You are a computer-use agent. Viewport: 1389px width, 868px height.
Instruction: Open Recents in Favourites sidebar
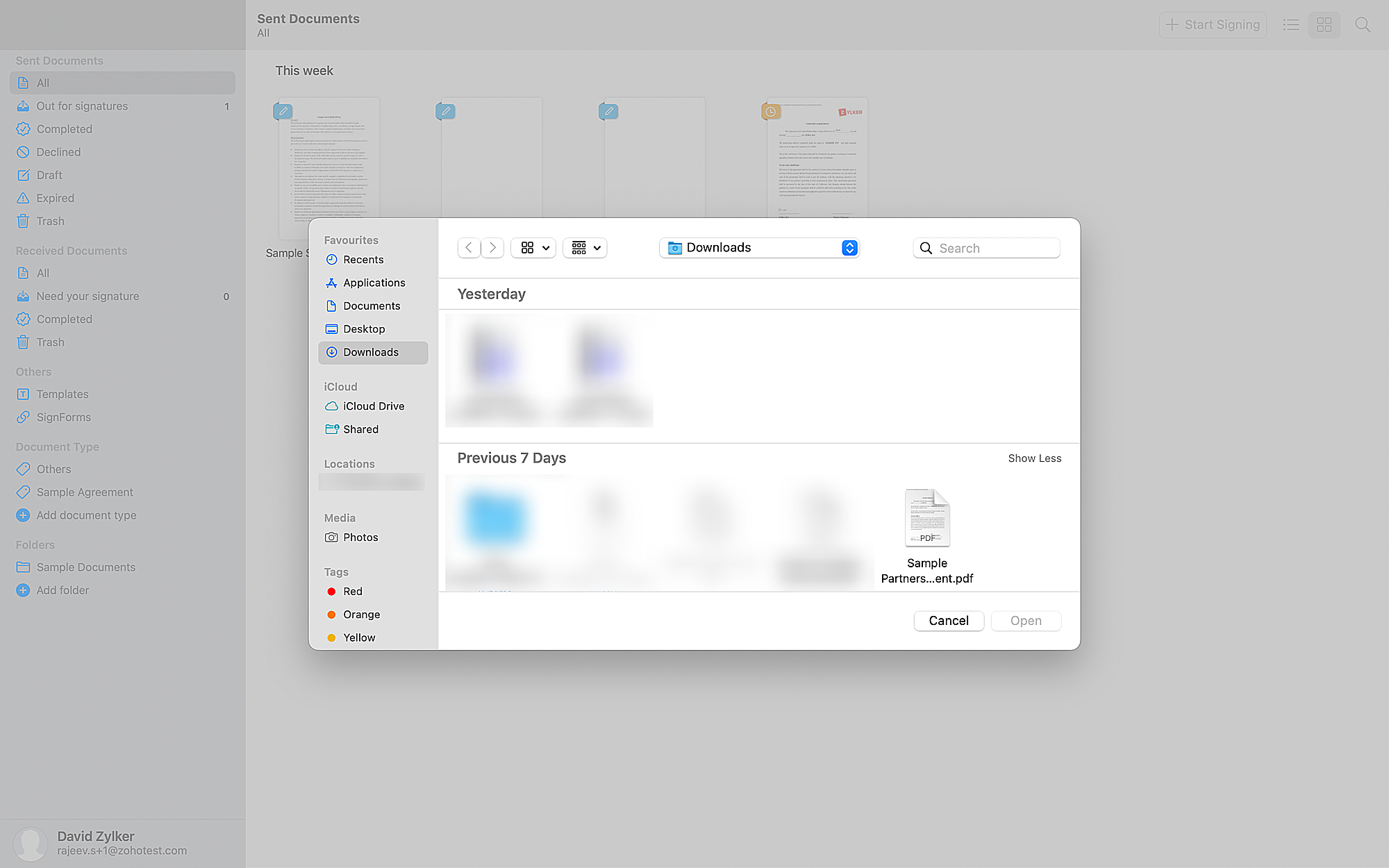click(363, 260)
